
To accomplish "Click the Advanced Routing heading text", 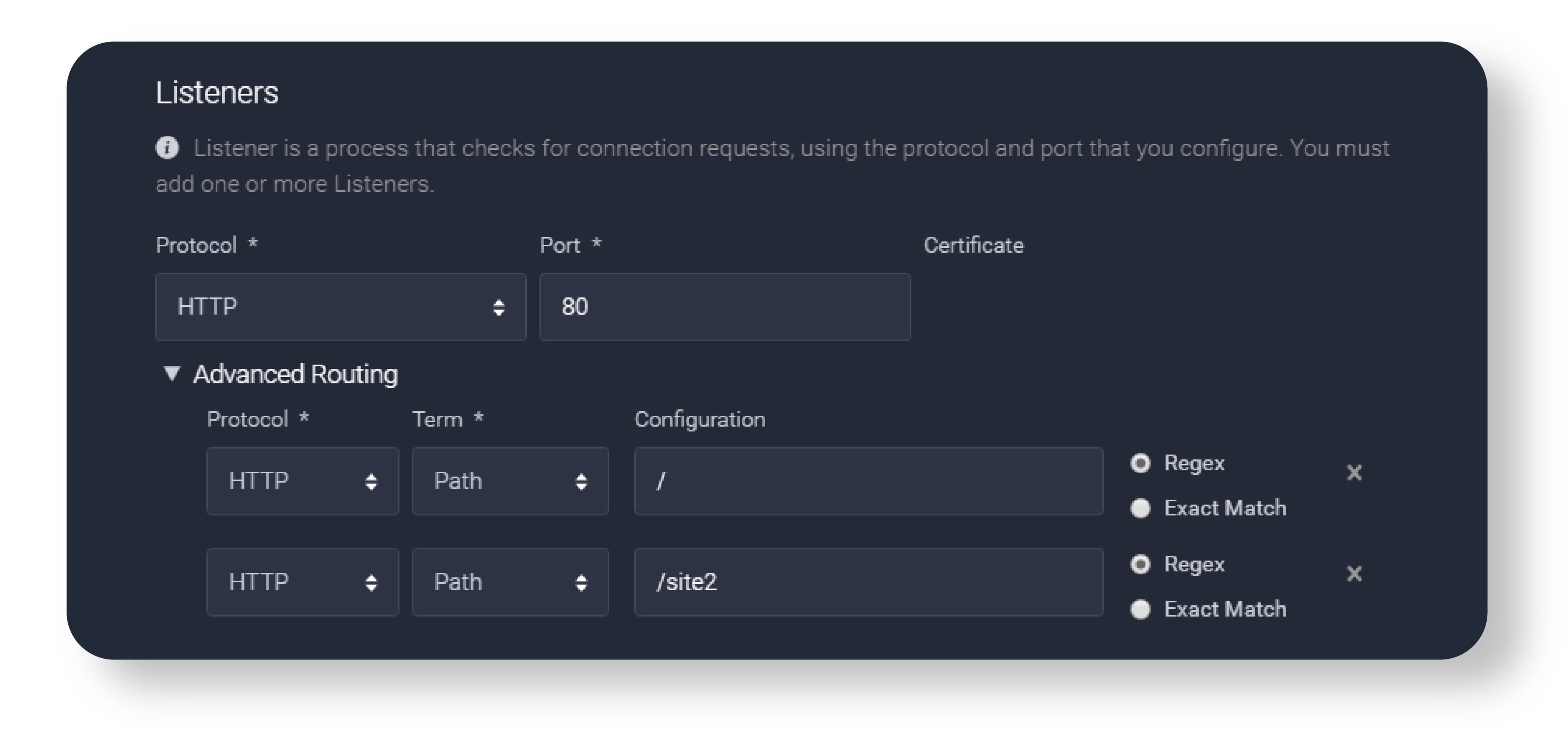I will click(295, 374).
